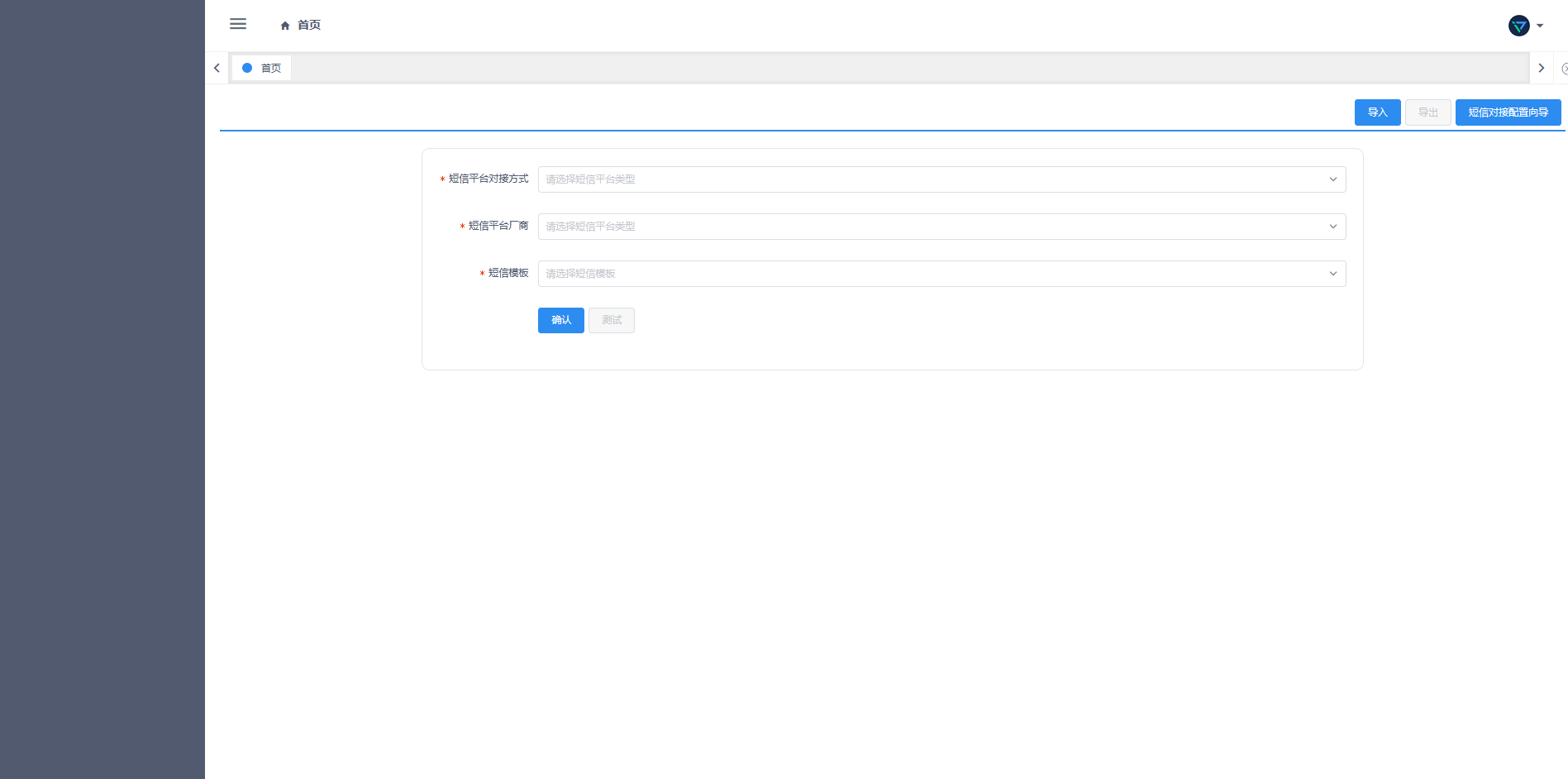Open the 短信模板 select box
1568x779 pixels.
point(941,274)
